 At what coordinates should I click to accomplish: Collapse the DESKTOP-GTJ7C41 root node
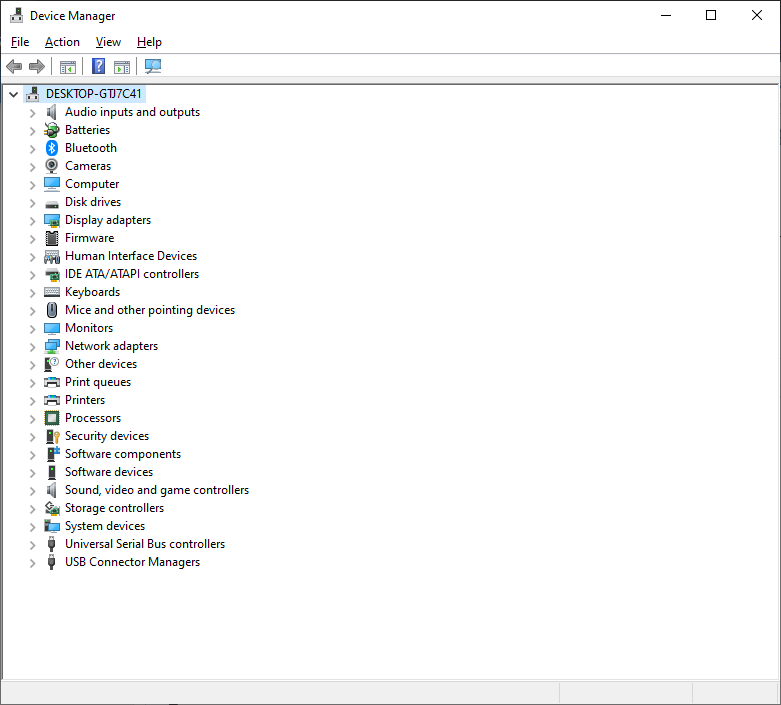click(13, 94)
